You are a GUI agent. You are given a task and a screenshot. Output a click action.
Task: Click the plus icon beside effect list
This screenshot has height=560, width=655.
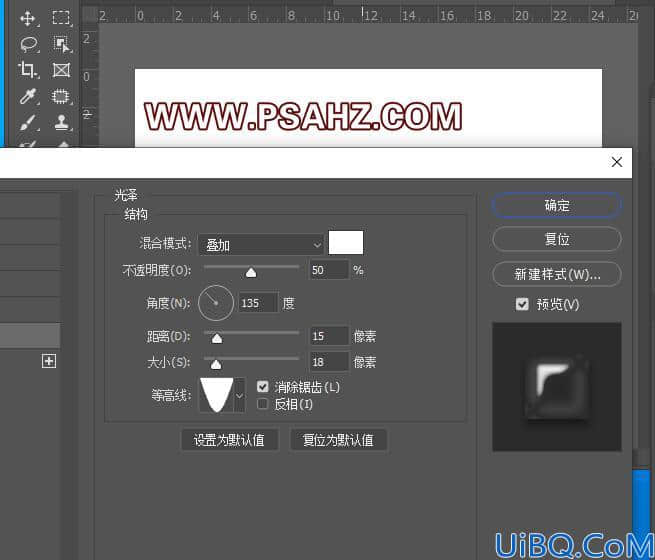48,361
